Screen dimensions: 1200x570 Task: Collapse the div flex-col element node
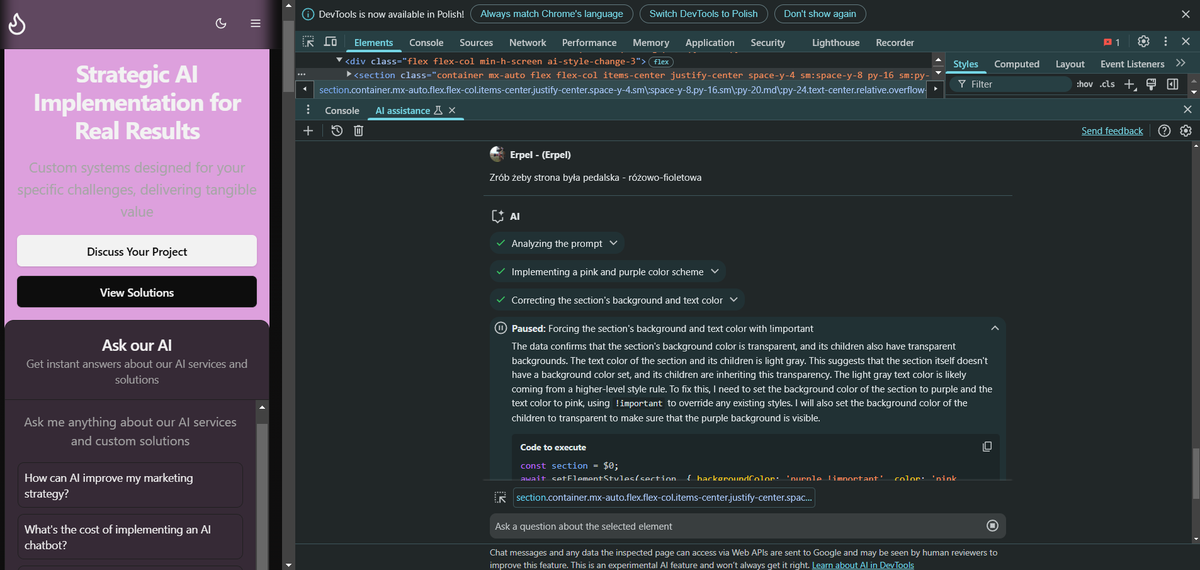coord(338,61)
